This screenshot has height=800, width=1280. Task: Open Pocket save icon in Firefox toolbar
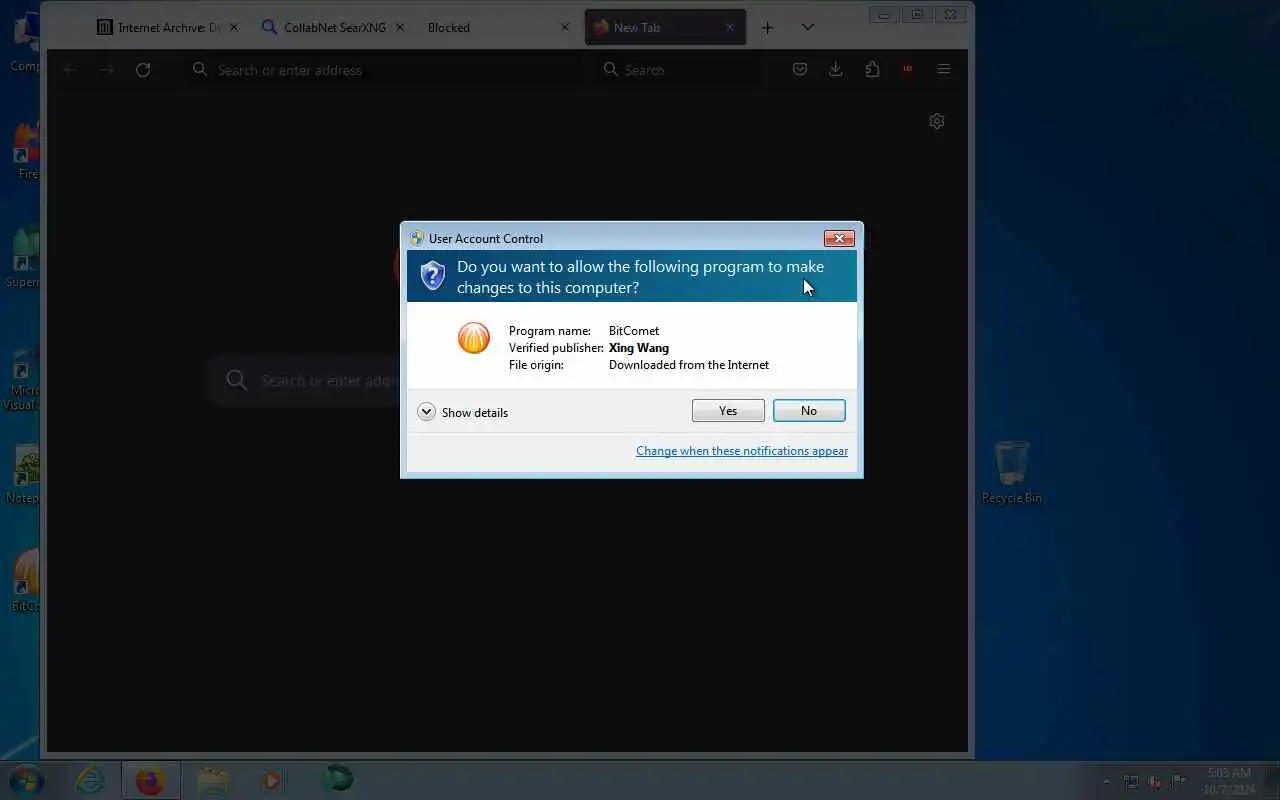pyautogui.click(x=800, y=70)
